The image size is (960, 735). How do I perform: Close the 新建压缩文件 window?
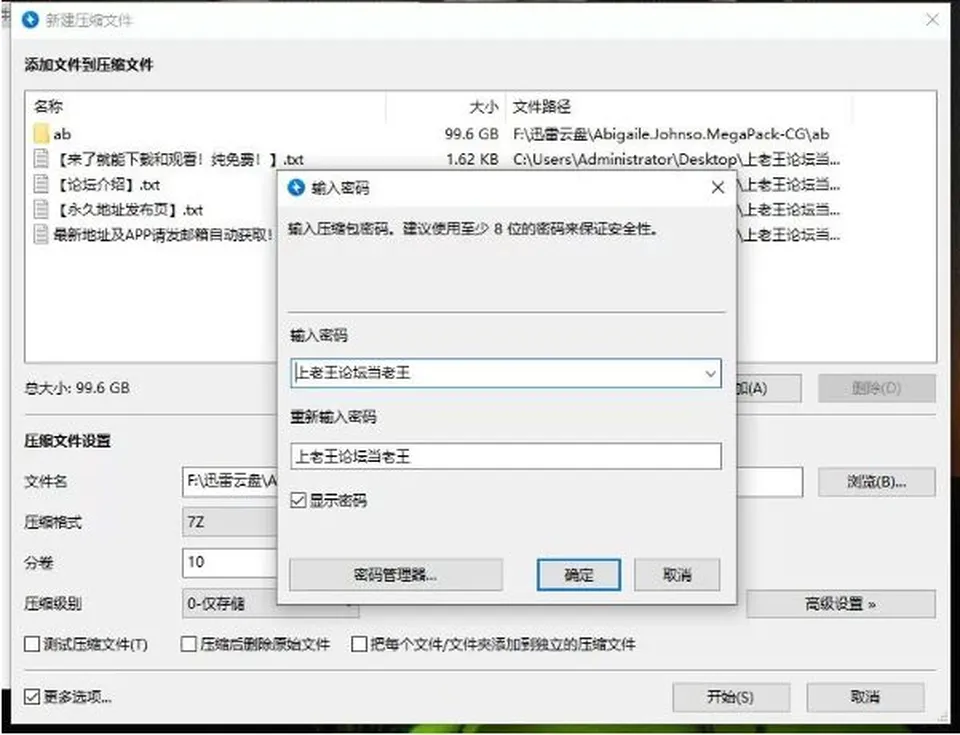pyautogui.click(x=932, y=20)
